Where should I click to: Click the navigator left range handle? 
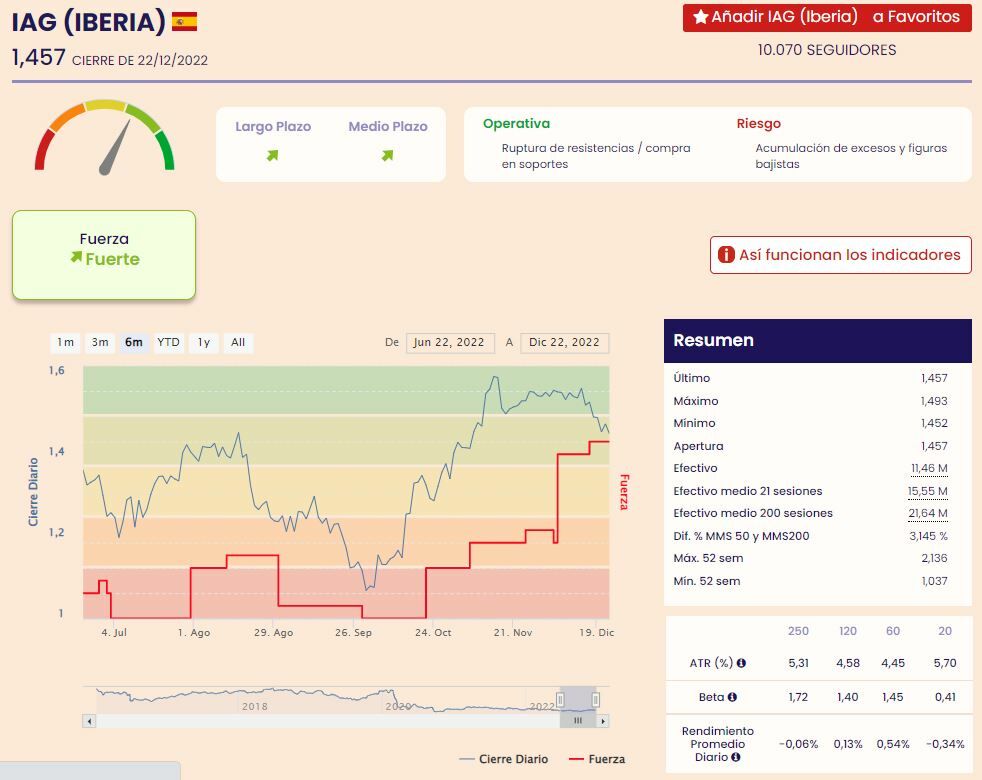(x=561, y=699)
